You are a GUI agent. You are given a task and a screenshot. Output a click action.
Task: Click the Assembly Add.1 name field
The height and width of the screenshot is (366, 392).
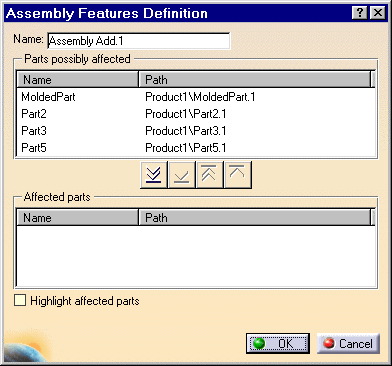139,41
